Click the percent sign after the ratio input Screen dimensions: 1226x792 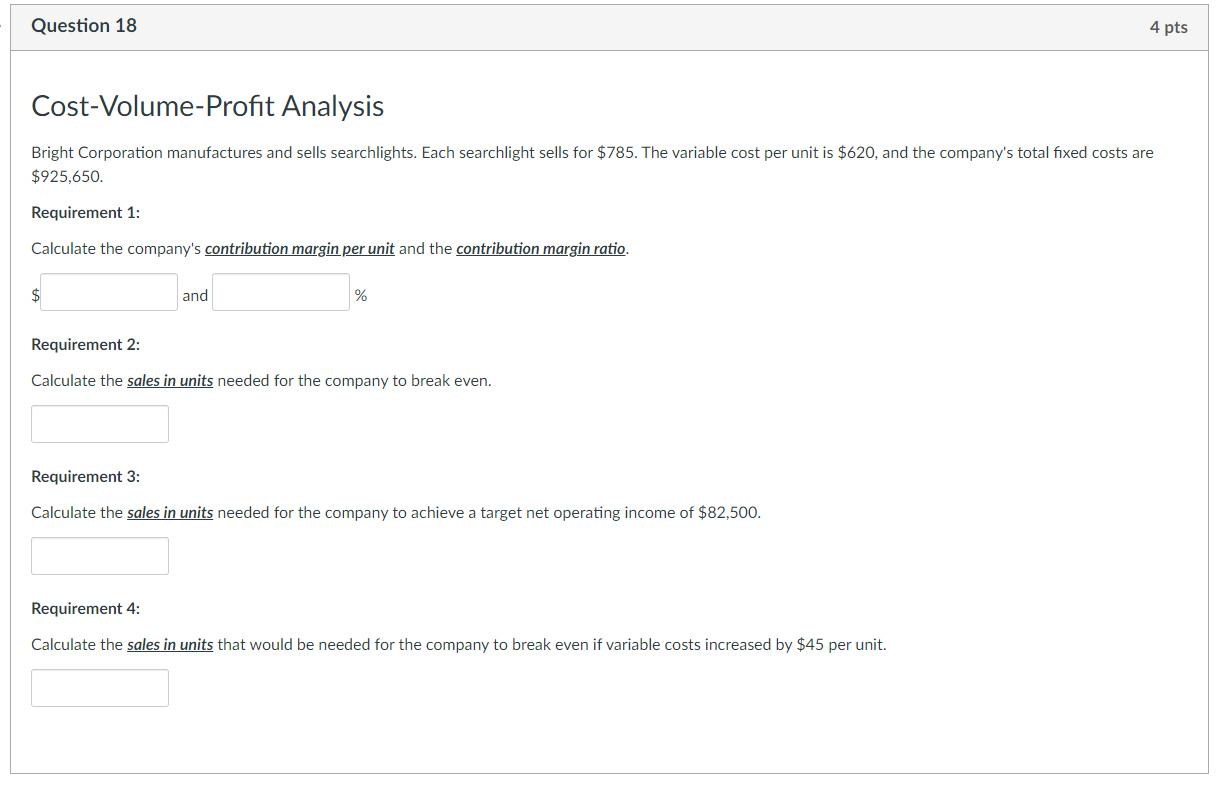(361, 294)
